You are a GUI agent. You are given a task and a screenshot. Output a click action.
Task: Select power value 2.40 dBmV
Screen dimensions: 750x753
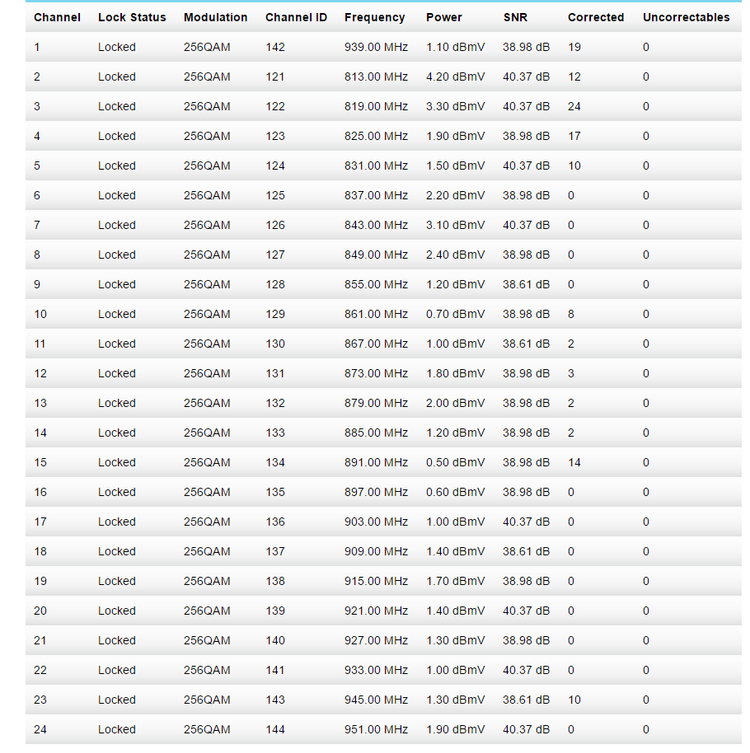click(455, 255)
